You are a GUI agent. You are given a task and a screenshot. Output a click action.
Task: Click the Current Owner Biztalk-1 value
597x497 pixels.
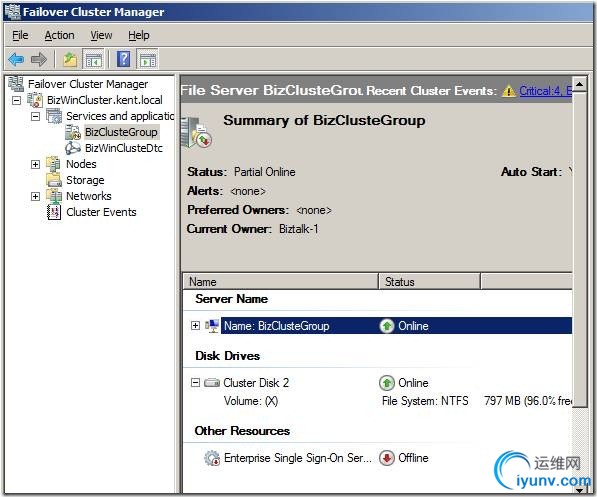tap(298, 229)
